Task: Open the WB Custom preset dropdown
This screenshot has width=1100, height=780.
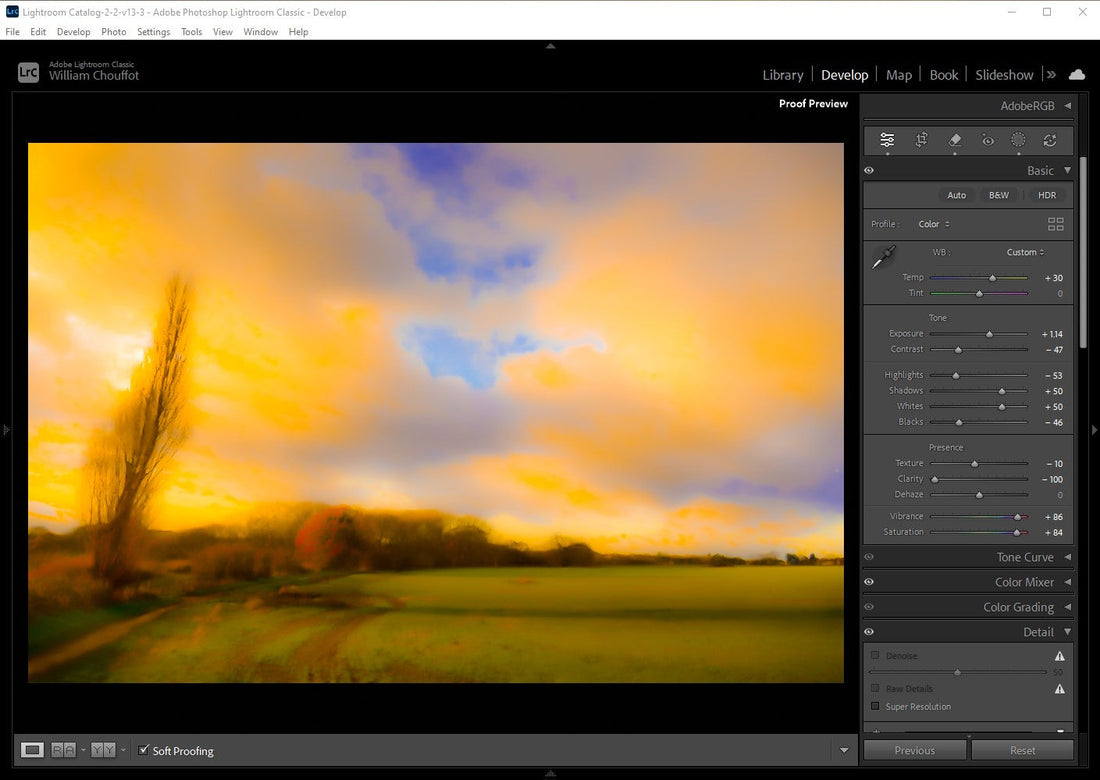Action: 1025,252
